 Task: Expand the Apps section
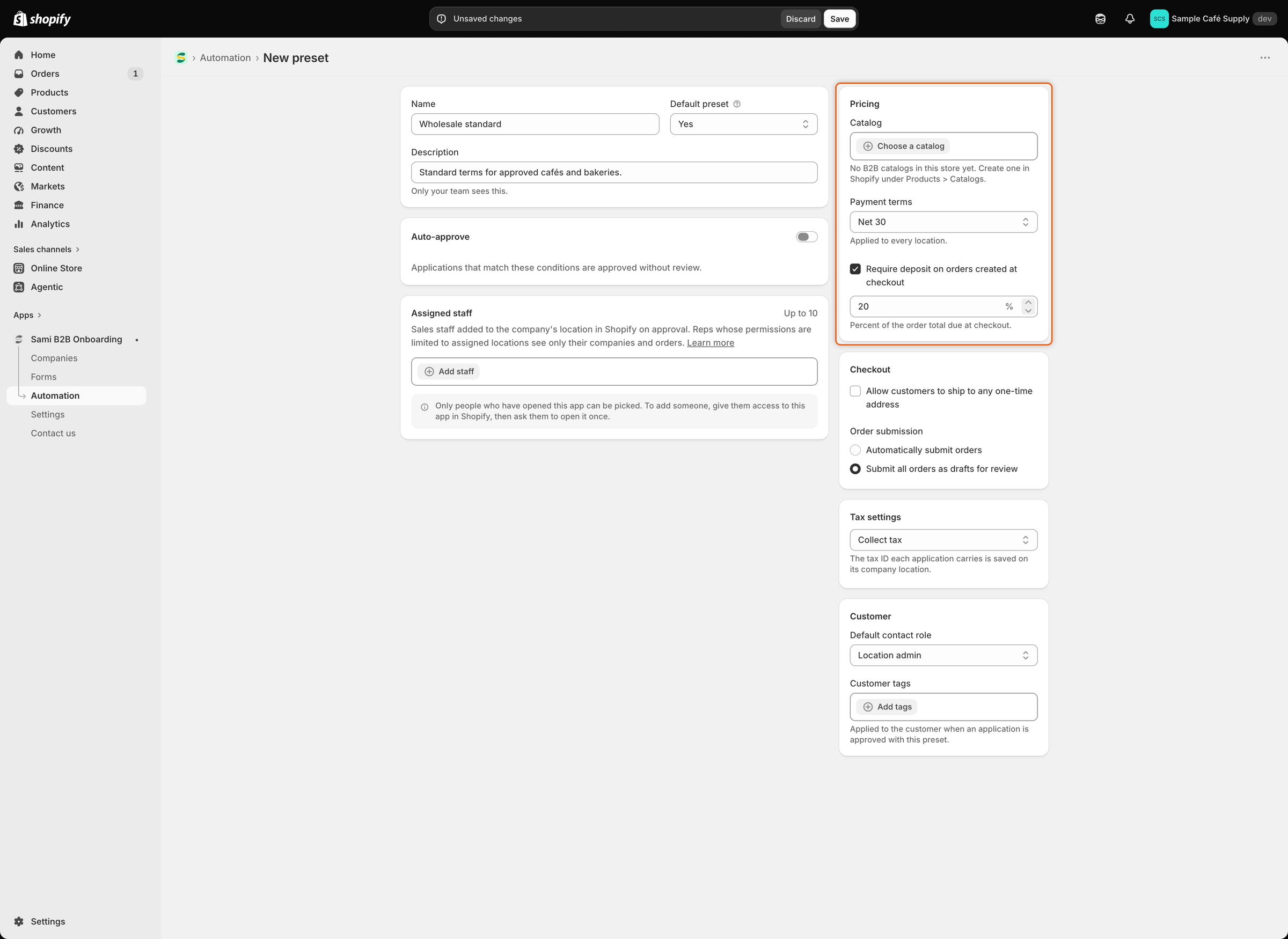pos(27,314)
